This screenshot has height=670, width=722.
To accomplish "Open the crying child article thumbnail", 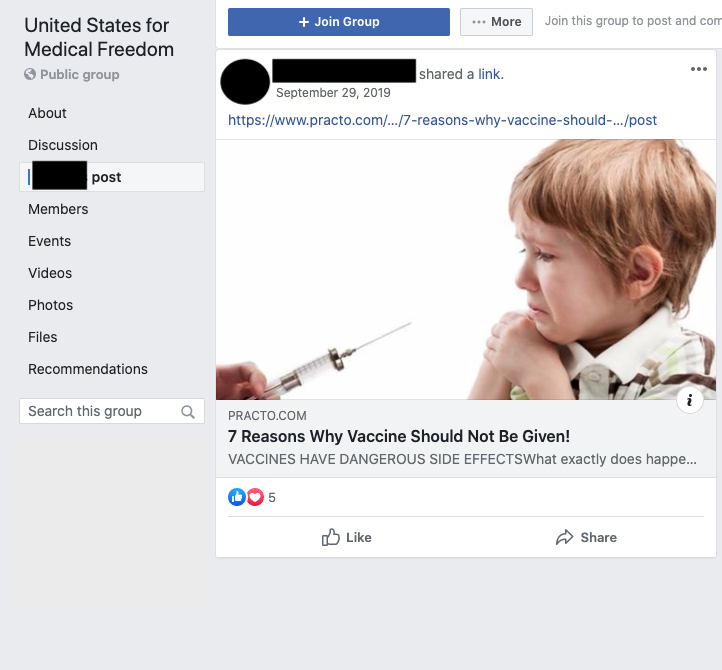I will pyautogui.click(x=466, y=269).
